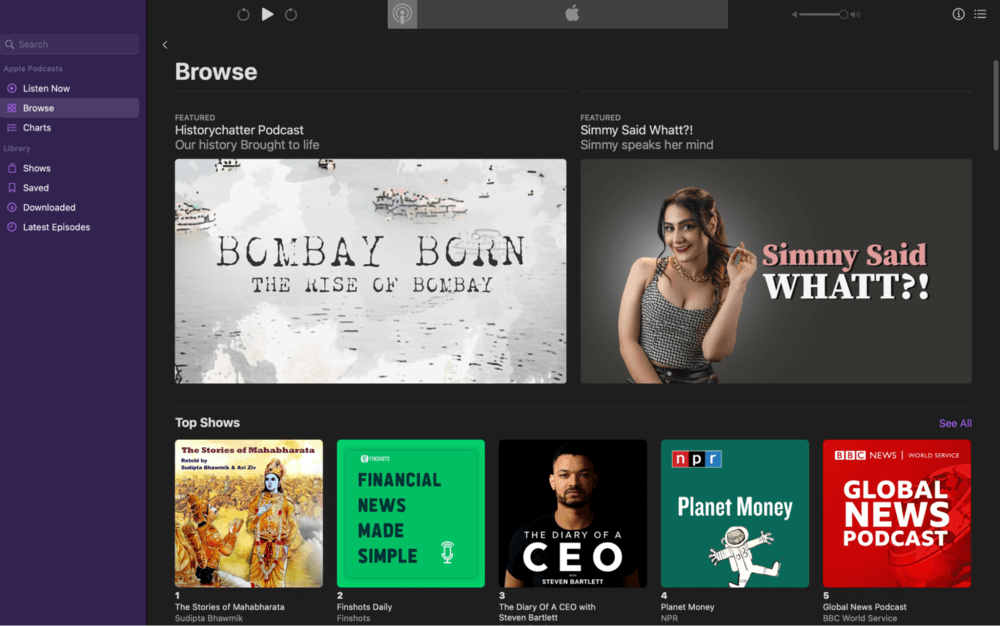This screenshot has width=1000, height=626.
Task: Open Financial News Made Simple artwork
Action: (x=411, y=513)
